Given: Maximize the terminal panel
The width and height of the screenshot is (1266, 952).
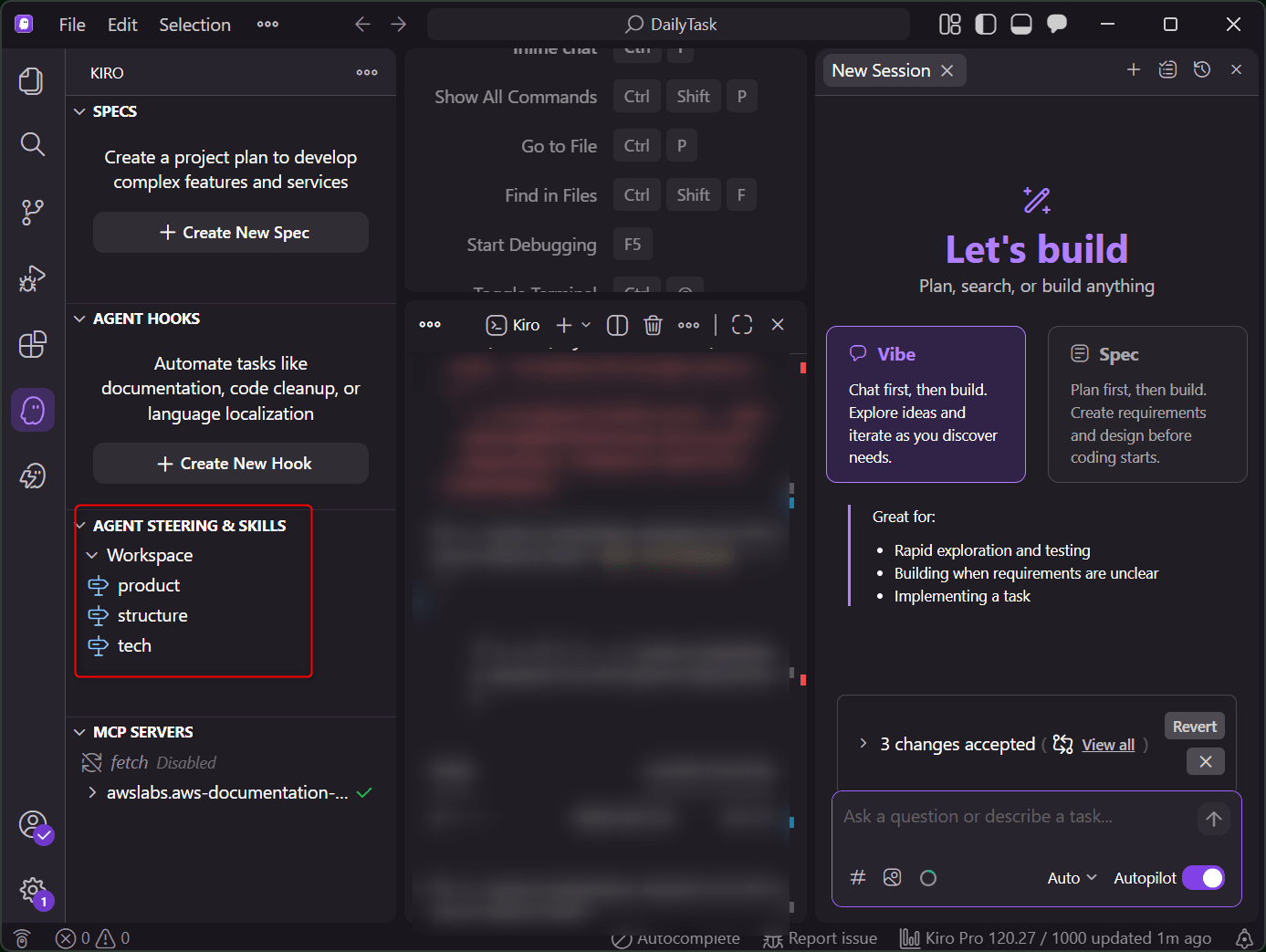Looking at the screenshot, I should (x=742, y=325).
